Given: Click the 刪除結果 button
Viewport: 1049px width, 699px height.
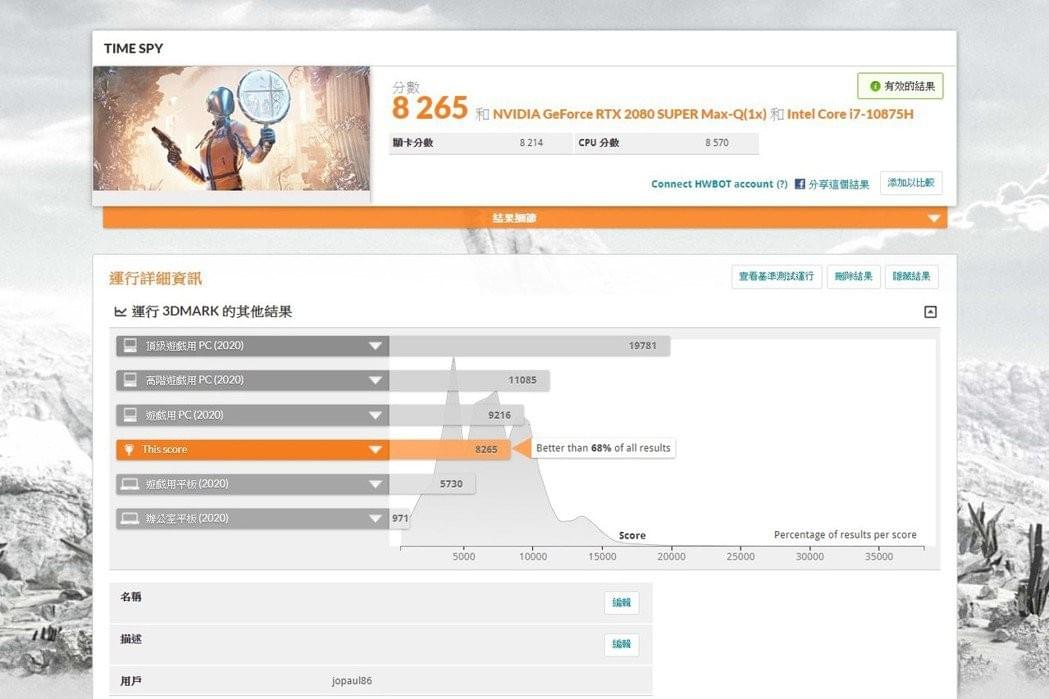Looking at the screenshot, I should [854, 276].
